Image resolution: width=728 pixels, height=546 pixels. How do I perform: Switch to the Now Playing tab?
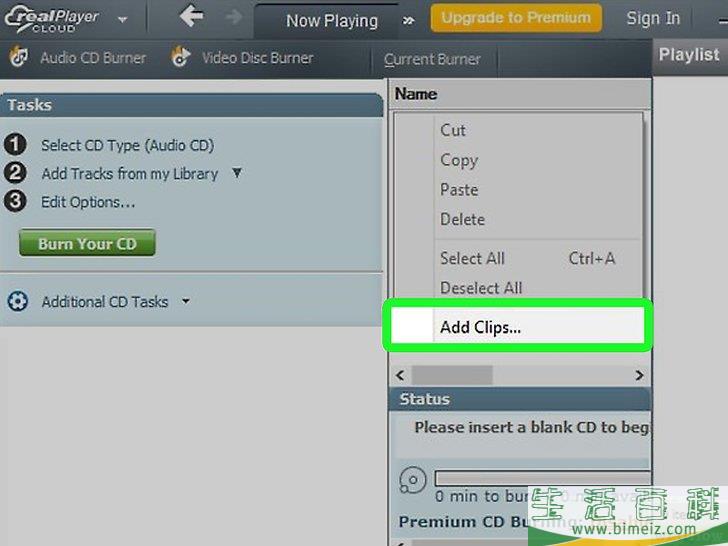(x=332, y=21)
